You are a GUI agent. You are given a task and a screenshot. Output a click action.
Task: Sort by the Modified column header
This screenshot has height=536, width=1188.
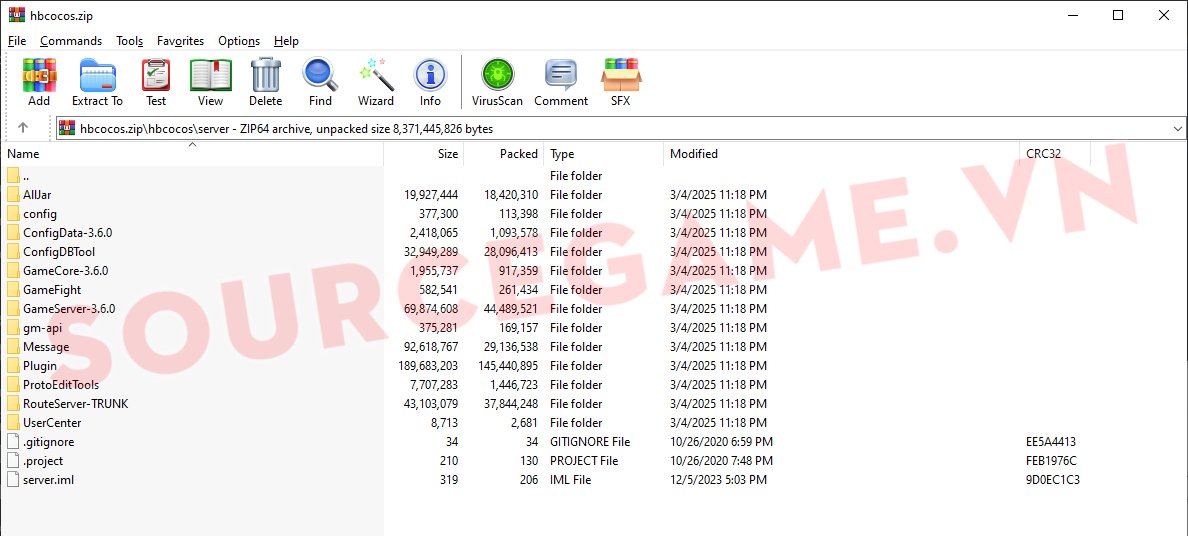coord(694,154)
